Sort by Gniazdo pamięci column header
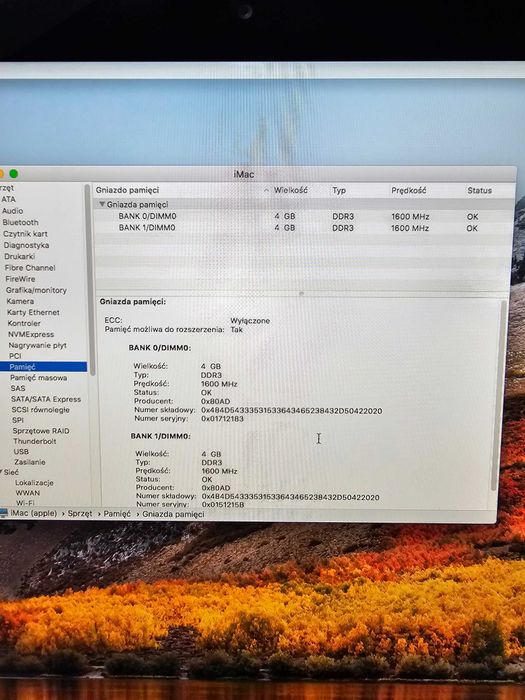Screen dimensions: 525x700 tap(127, 190)
